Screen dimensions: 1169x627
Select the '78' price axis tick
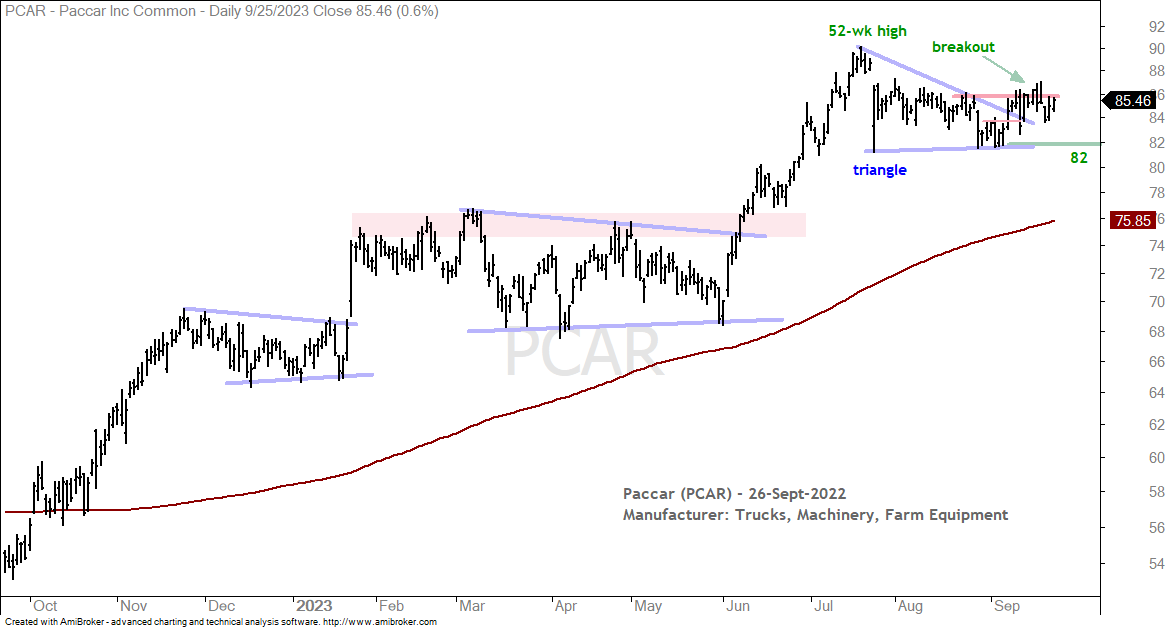[x=1157, y=193]
